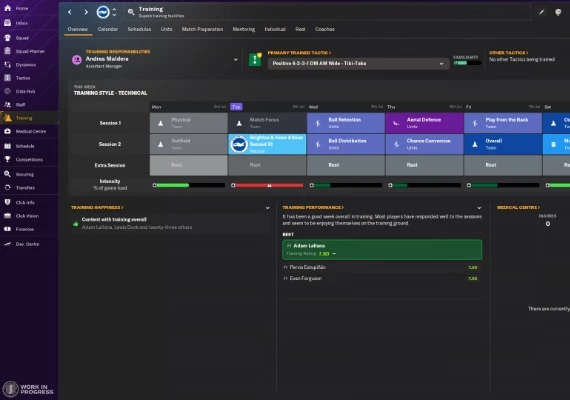The height and width of the screenshot is (400, 570).
Task: Open Data Hub sidebar icon
Action: click(8, 91)
